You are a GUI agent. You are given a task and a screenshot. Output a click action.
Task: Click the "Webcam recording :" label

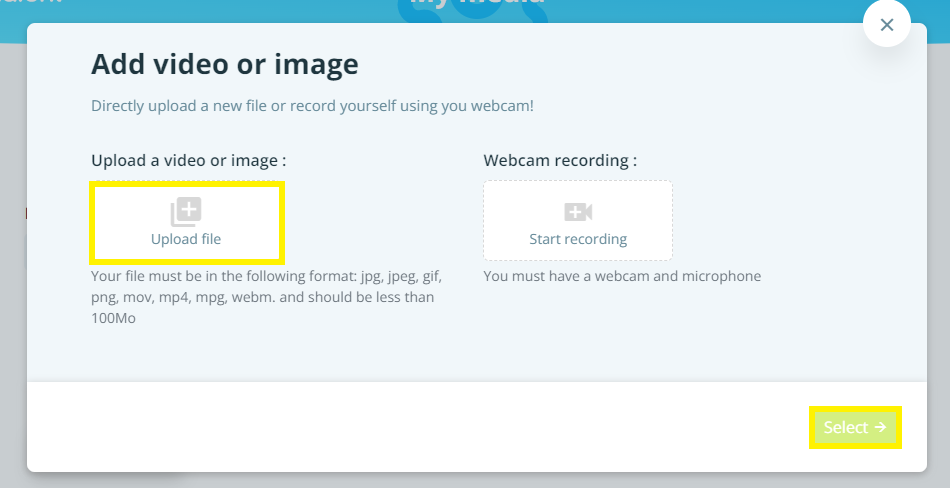point(560,160)
